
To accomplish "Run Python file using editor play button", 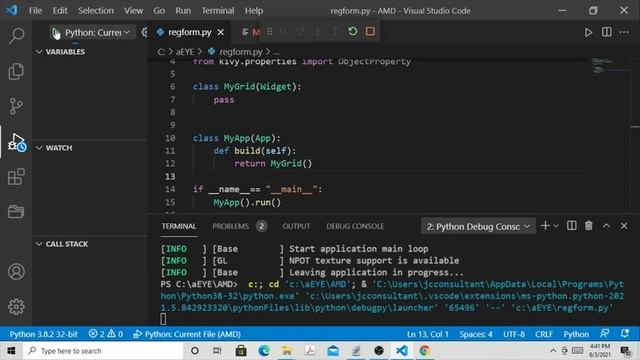I will pyautogui.click(x=588, y=32).
